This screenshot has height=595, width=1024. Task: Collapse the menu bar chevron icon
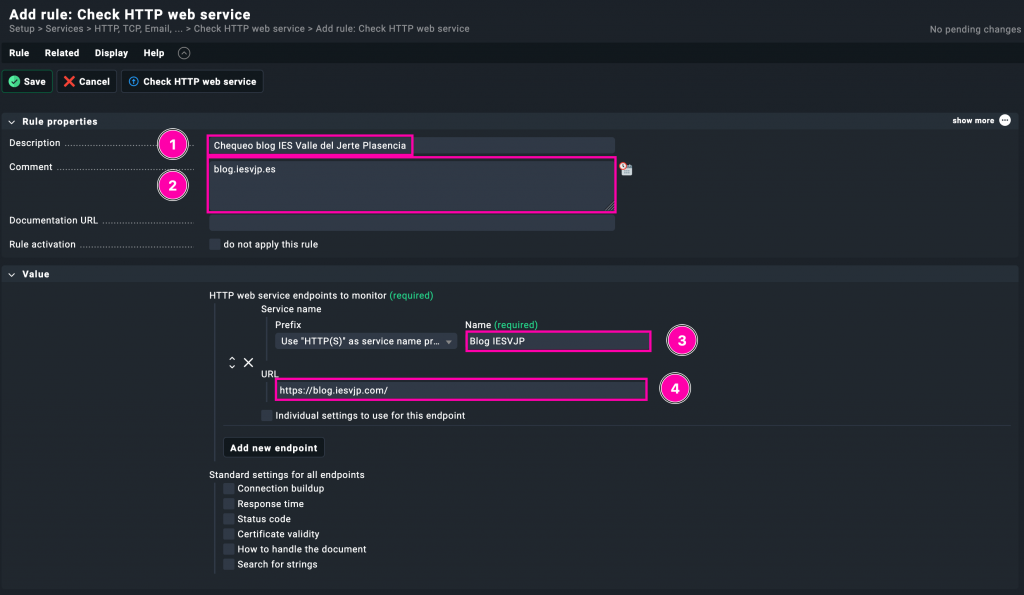point(183,53)
